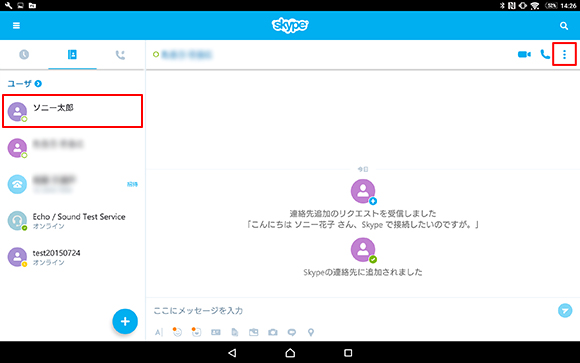Click ソニー太郎 avatar
Image resolution: width=580 pixels, height=363 pixels.
[x=17, y=111]
